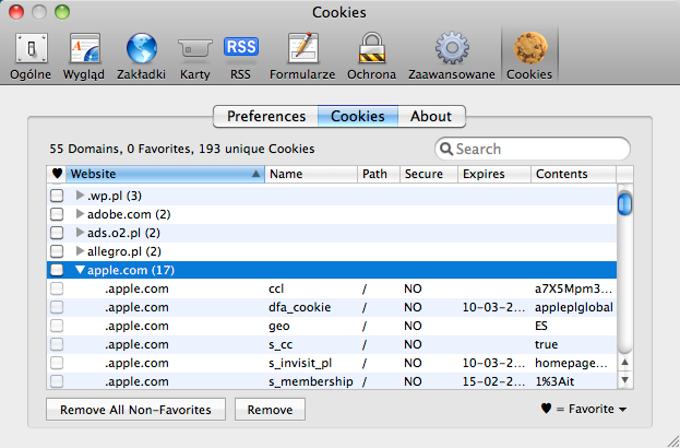Switch to the Cookies segmented tab
680x448 pixels.
coord(358,116)
